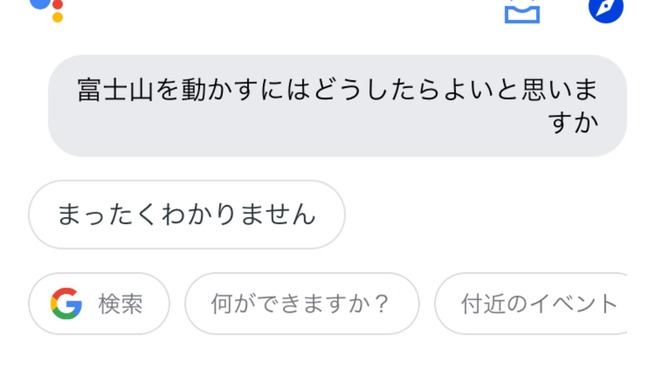This screenshot has width=655, height=368.
Task: Tap the Google Assistant logo
Action: (46, 9)
